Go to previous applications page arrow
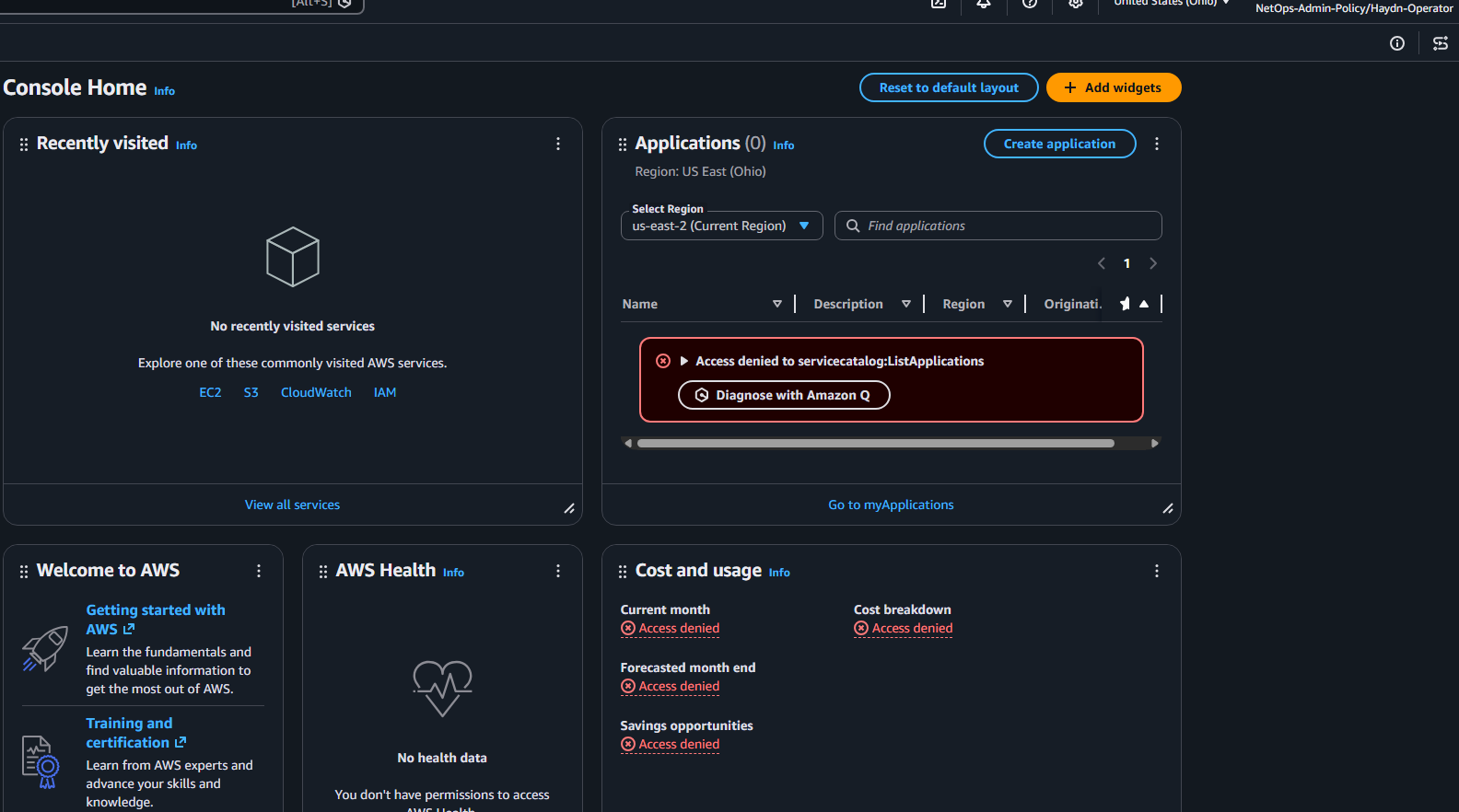1459x812 pixels. (x=1102, y=263)
